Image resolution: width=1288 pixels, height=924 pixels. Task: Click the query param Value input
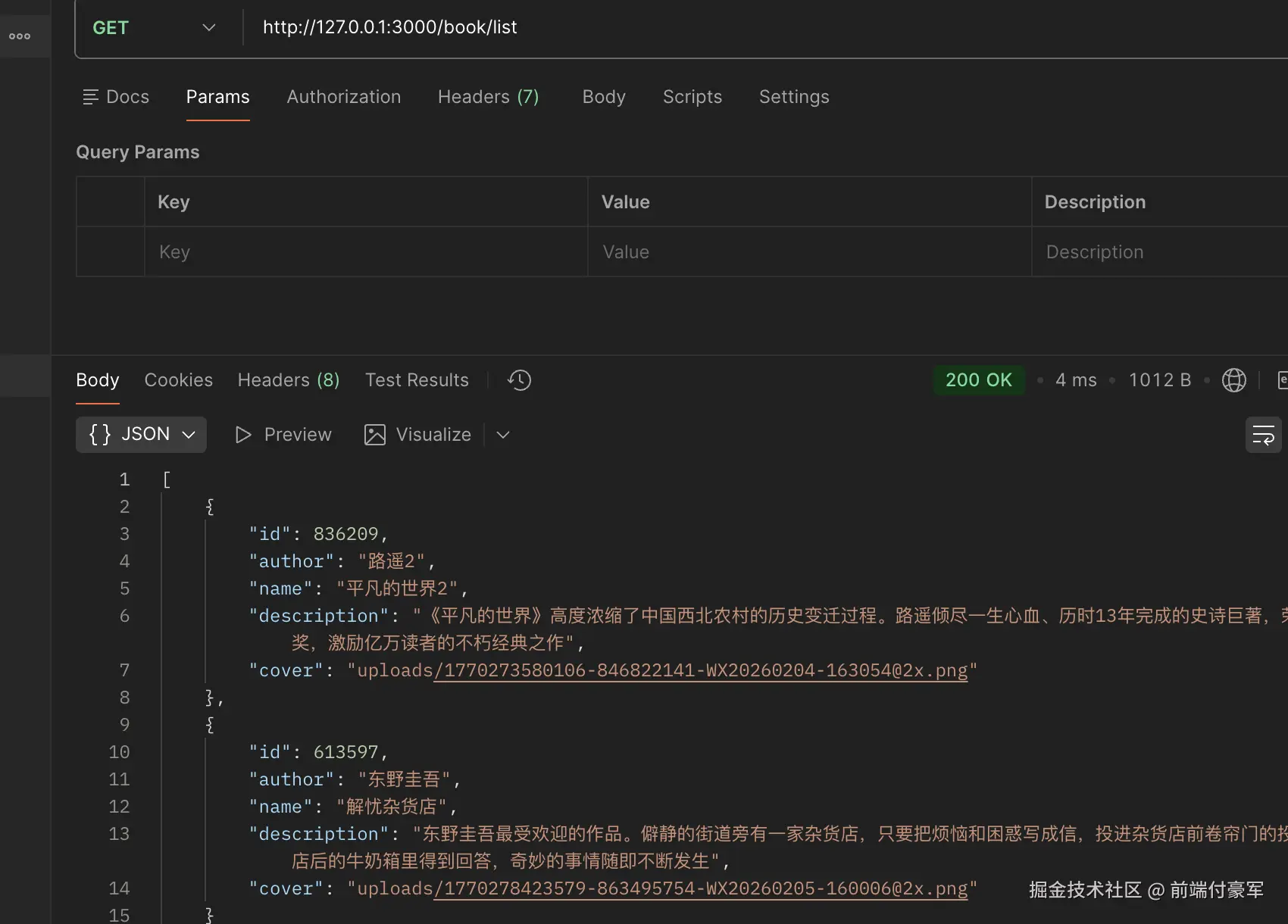[x=809, y=252]
